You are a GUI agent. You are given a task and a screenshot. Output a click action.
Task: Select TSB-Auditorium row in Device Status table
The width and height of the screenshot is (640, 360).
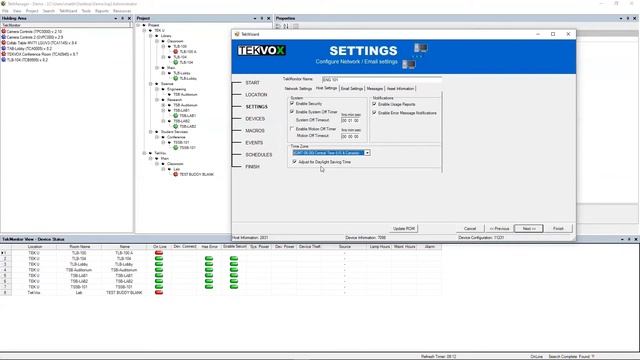click(x=220, y=270)
